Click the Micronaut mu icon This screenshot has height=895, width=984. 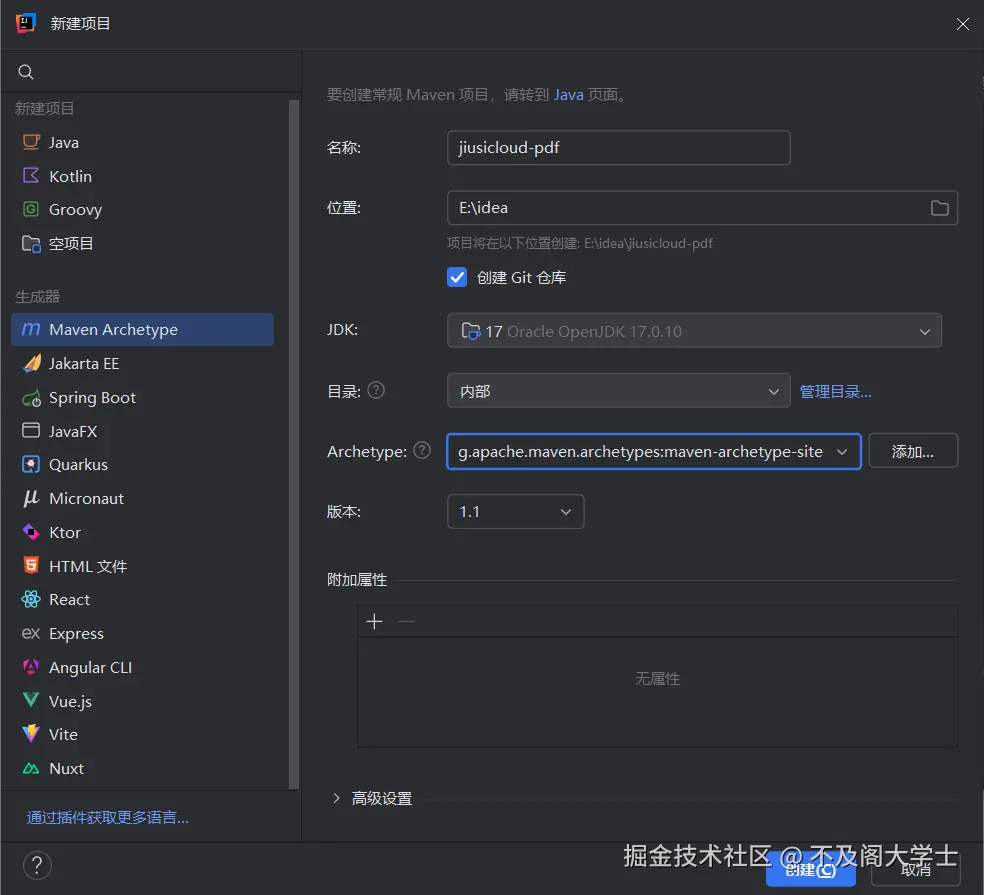(x=31, y=498)
